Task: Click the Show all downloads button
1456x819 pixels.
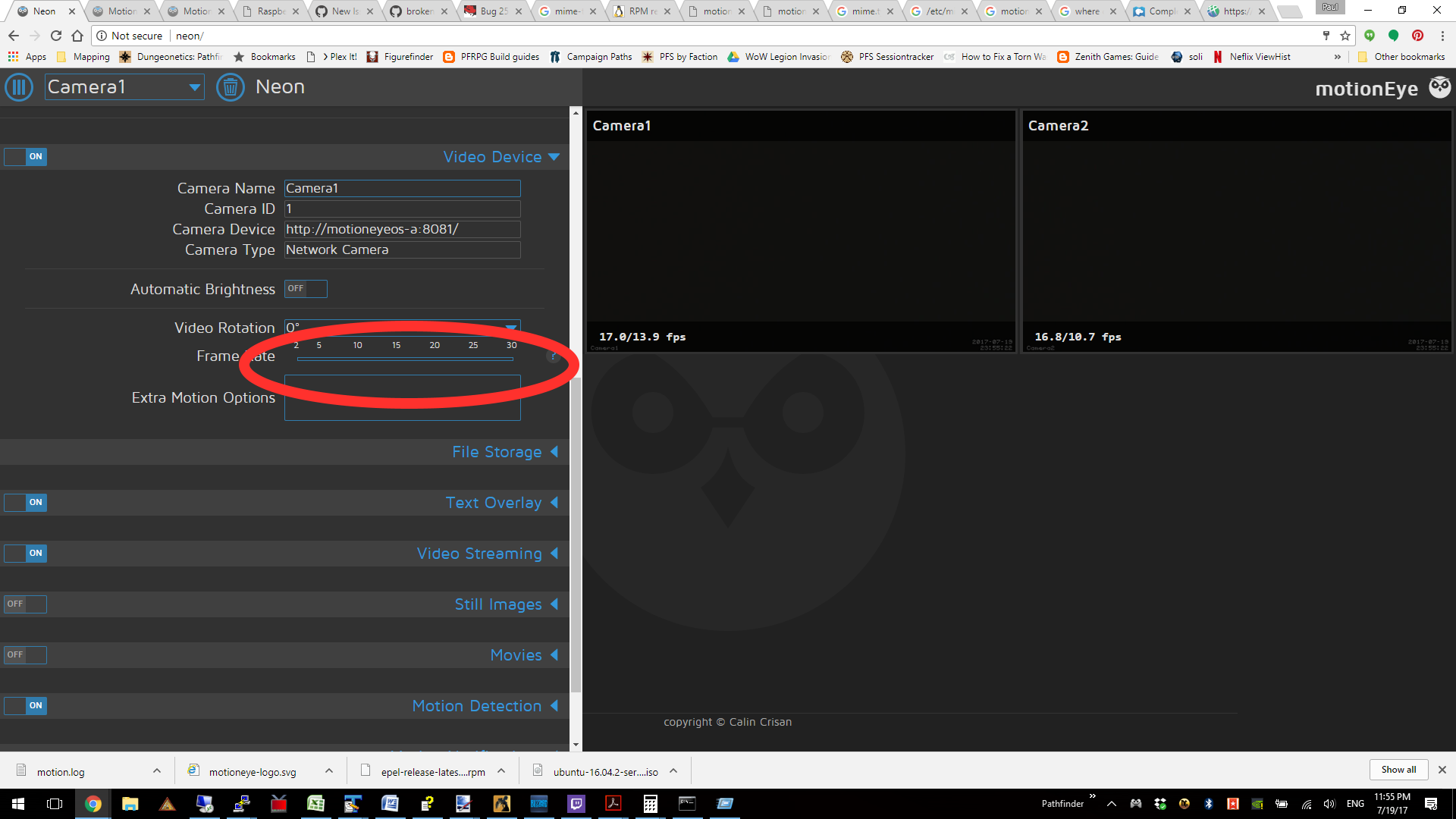Action: (1398, 769)
